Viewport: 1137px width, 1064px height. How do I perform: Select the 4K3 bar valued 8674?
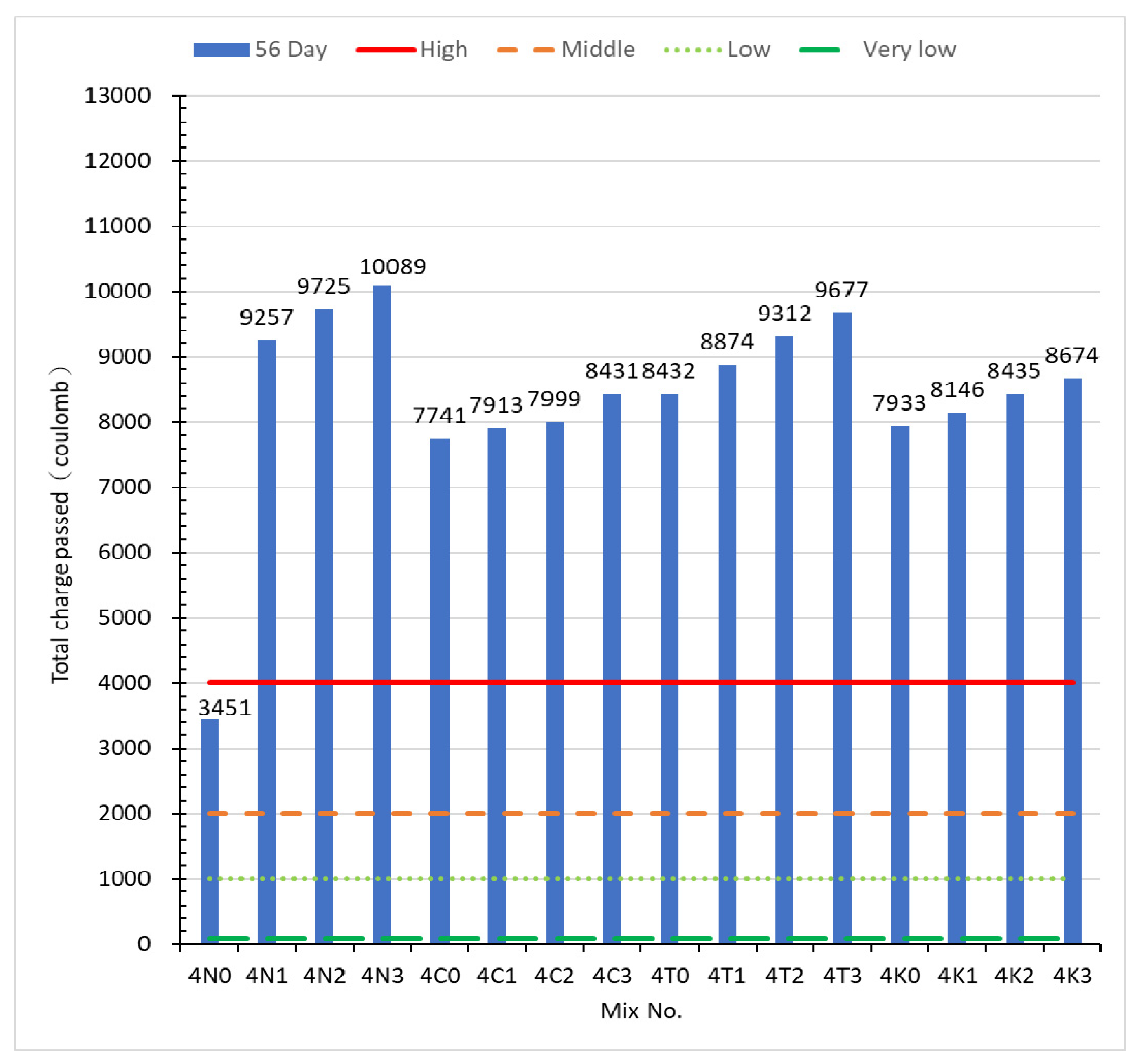pyautogui.click(x=1072, y=629)
